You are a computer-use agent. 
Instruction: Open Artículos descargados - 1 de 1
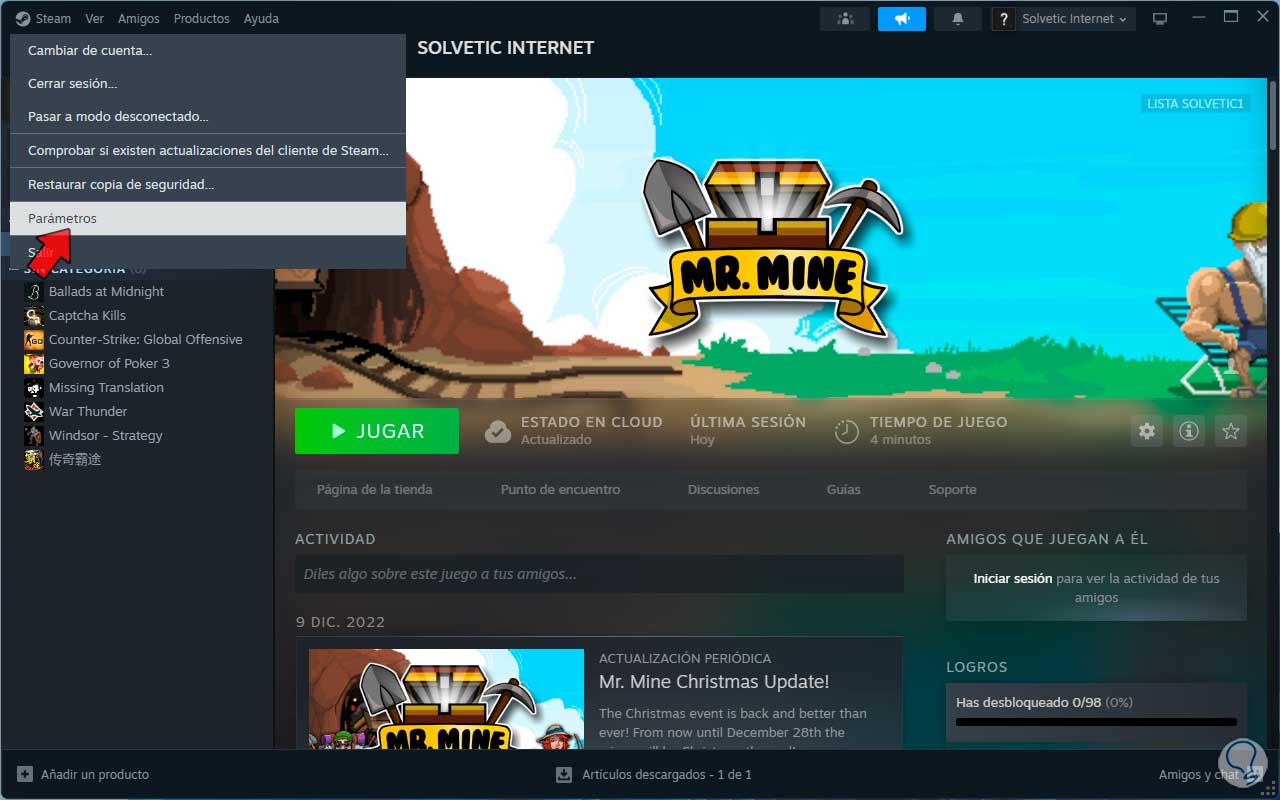coord(667,774)
